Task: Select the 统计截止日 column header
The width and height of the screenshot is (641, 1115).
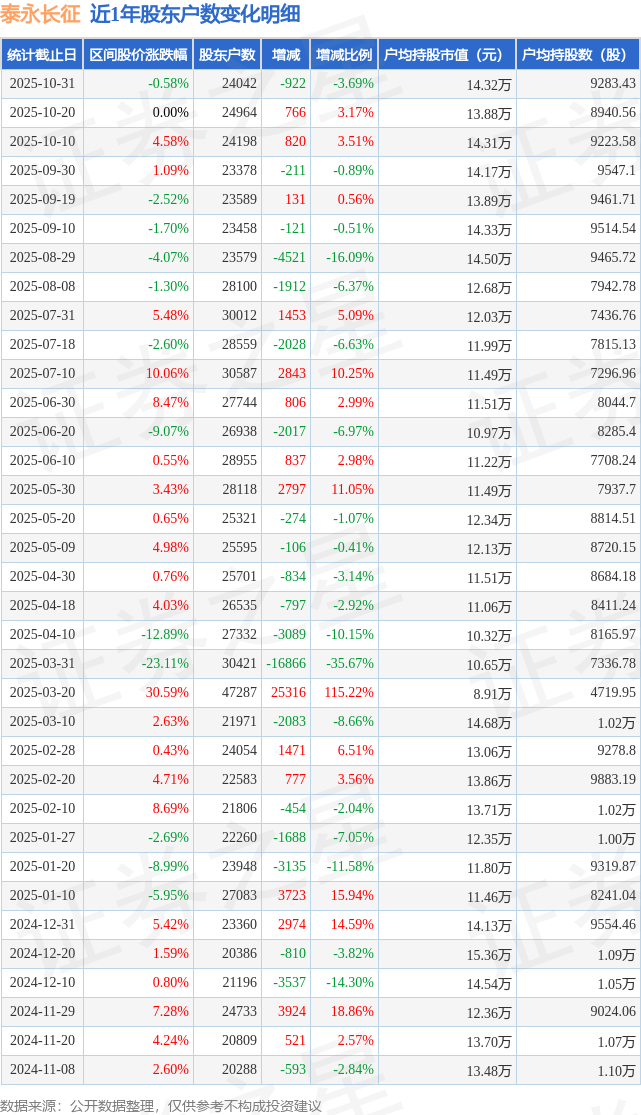Action: tap(42, 55)
